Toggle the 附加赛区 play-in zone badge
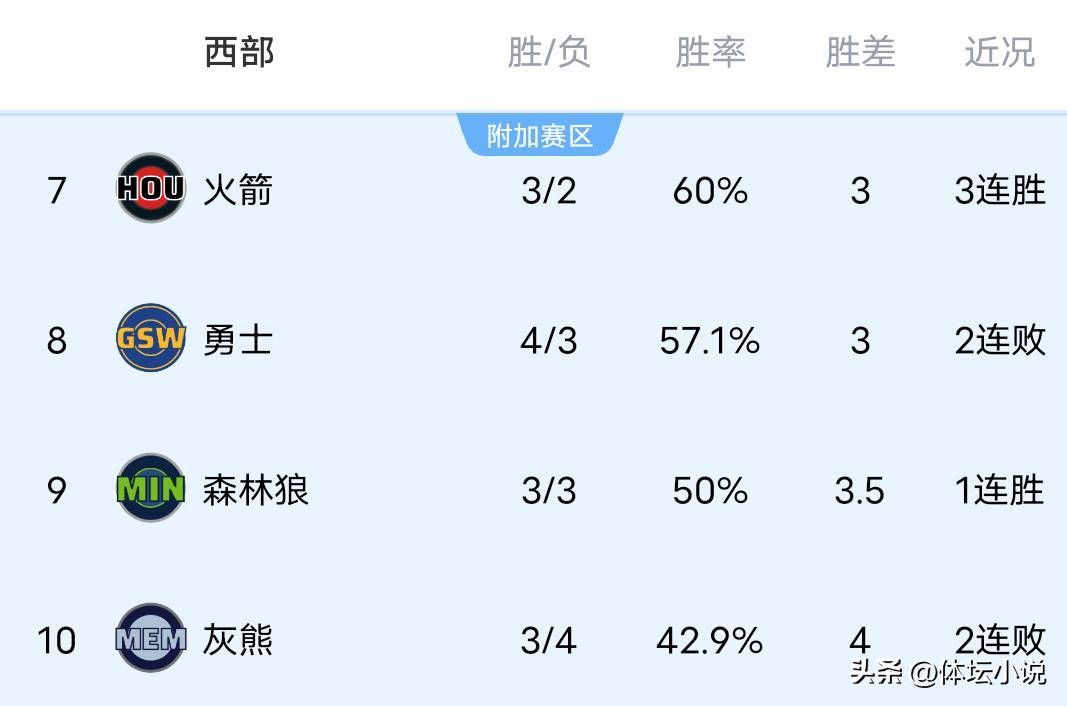The width and height of the screenshot is (1067, 706). [x=542, y=131]
